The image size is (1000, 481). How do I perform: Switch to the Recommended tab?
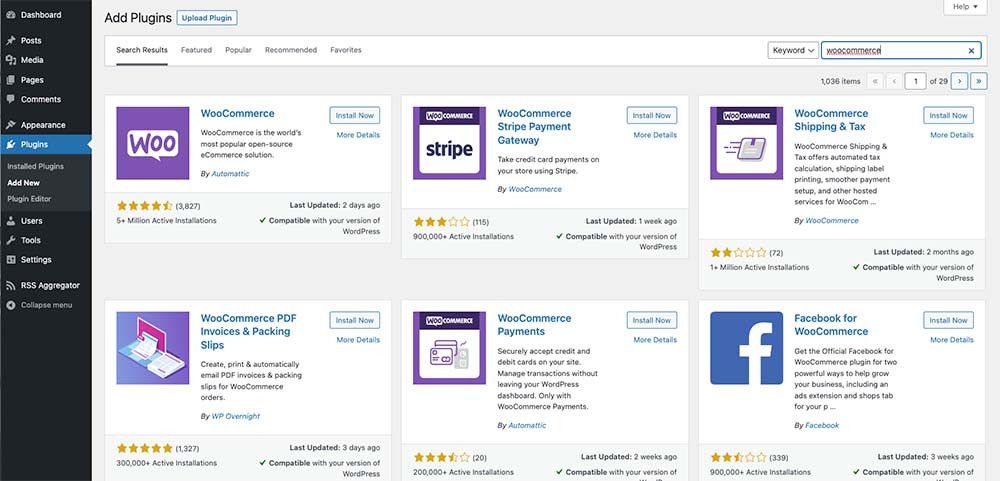(290, 50)
